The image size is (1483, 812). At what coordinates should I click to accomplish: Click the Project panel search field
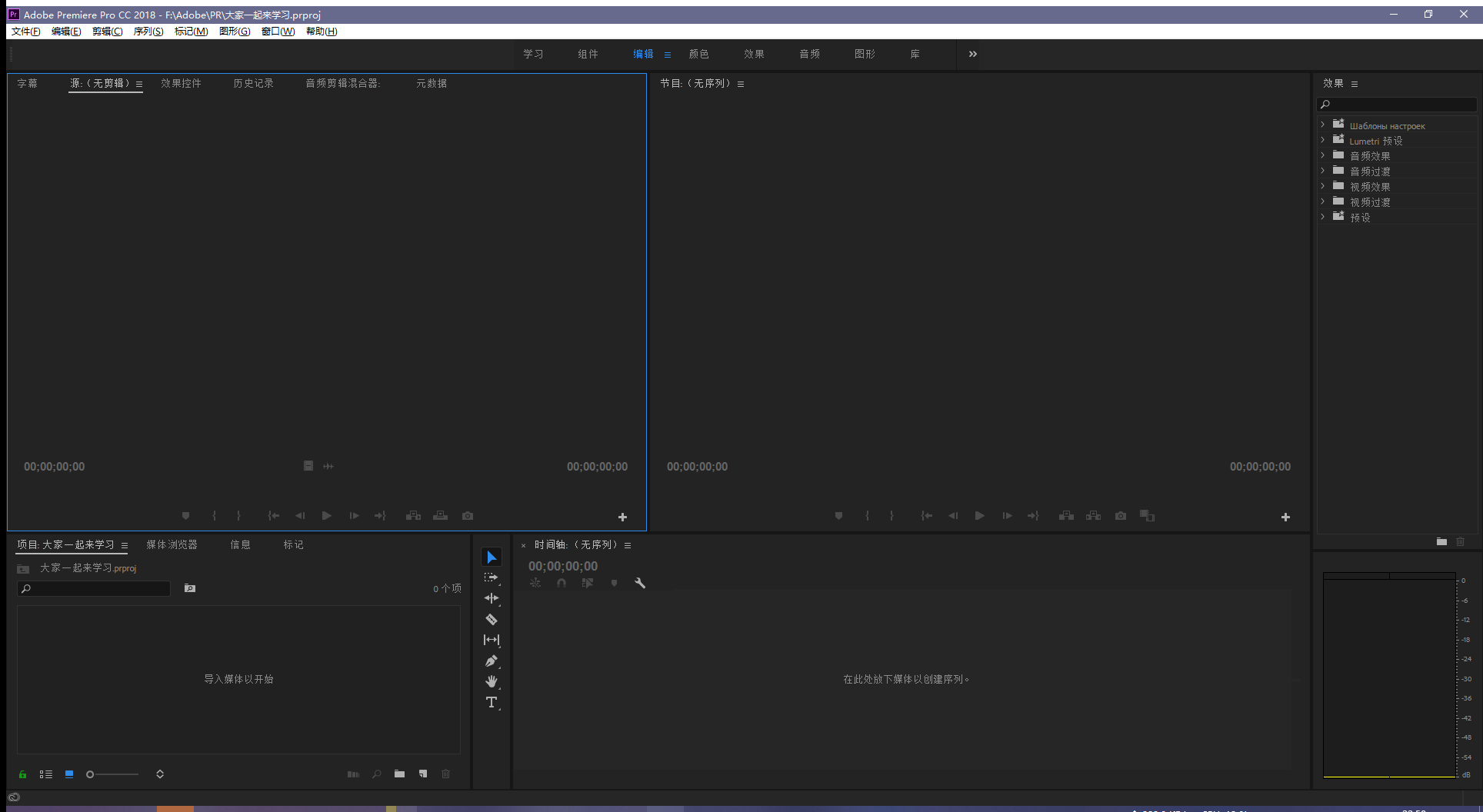[x=94, y=588]
